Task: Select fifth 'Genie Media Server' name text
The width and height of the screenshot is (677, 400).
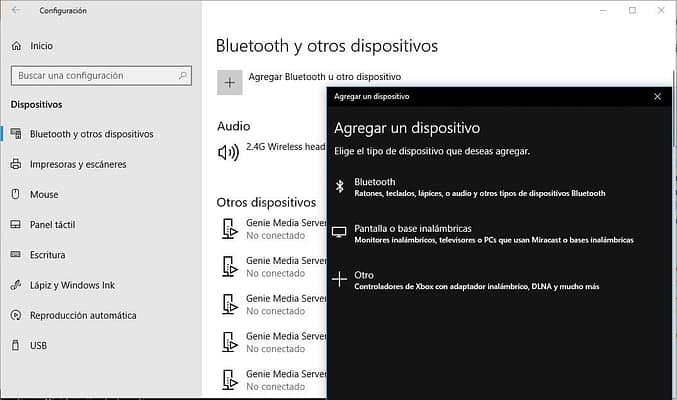Action: click(286, 374)
